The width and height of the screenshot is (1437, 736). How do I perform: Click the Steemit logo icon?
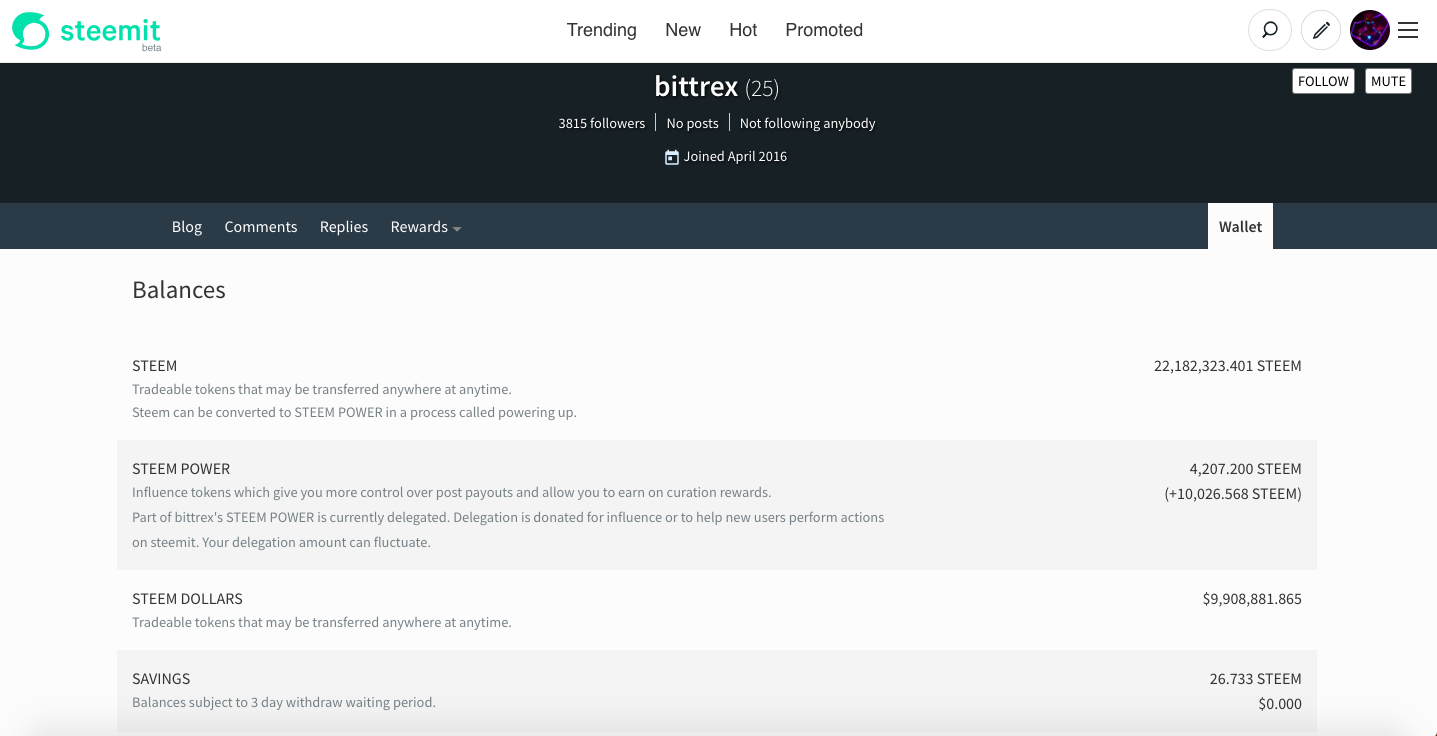(30, 31)
